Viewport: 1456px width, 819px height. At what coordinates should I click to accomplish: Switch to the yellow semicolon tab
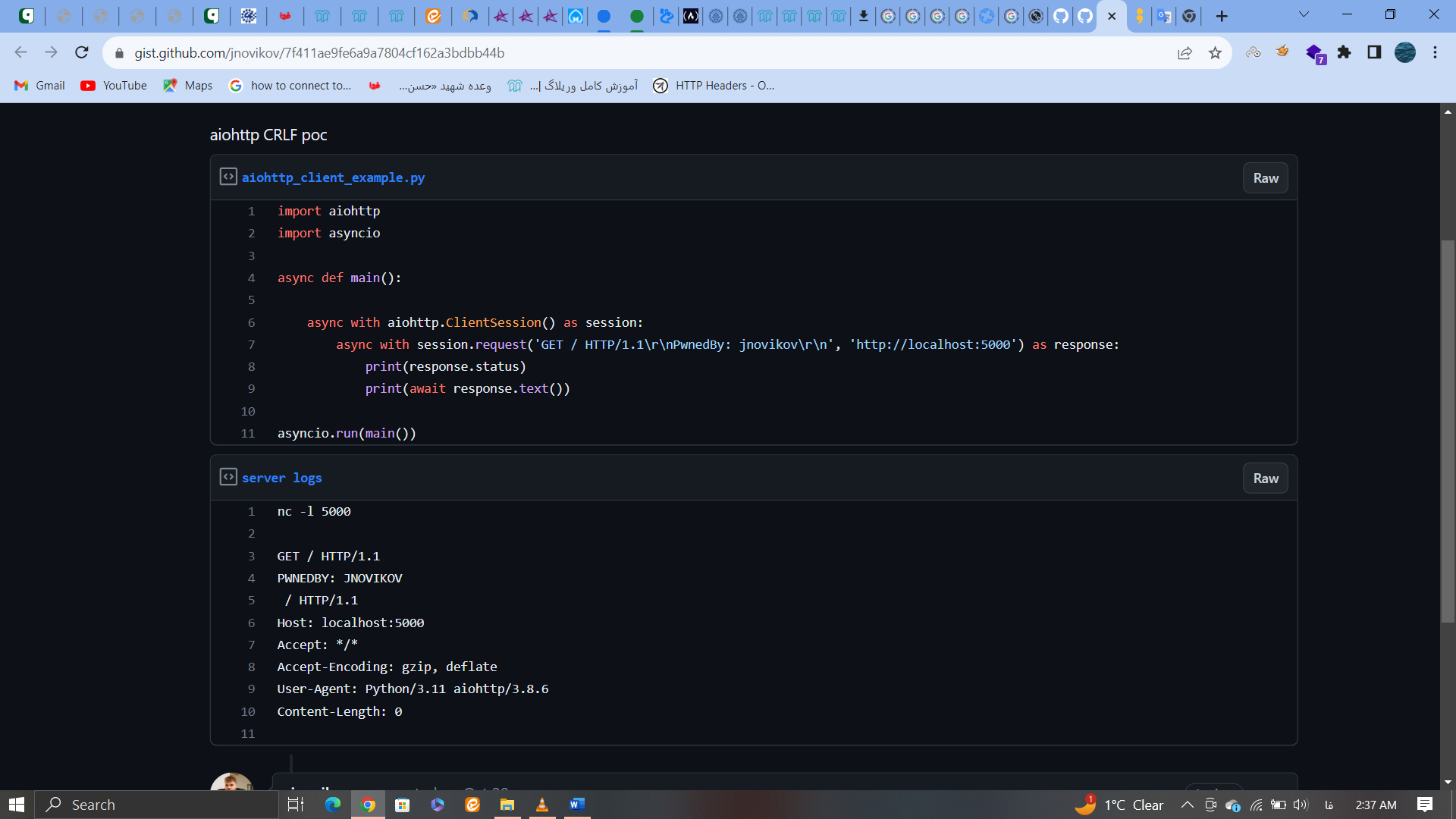(x=1139, y=16)
